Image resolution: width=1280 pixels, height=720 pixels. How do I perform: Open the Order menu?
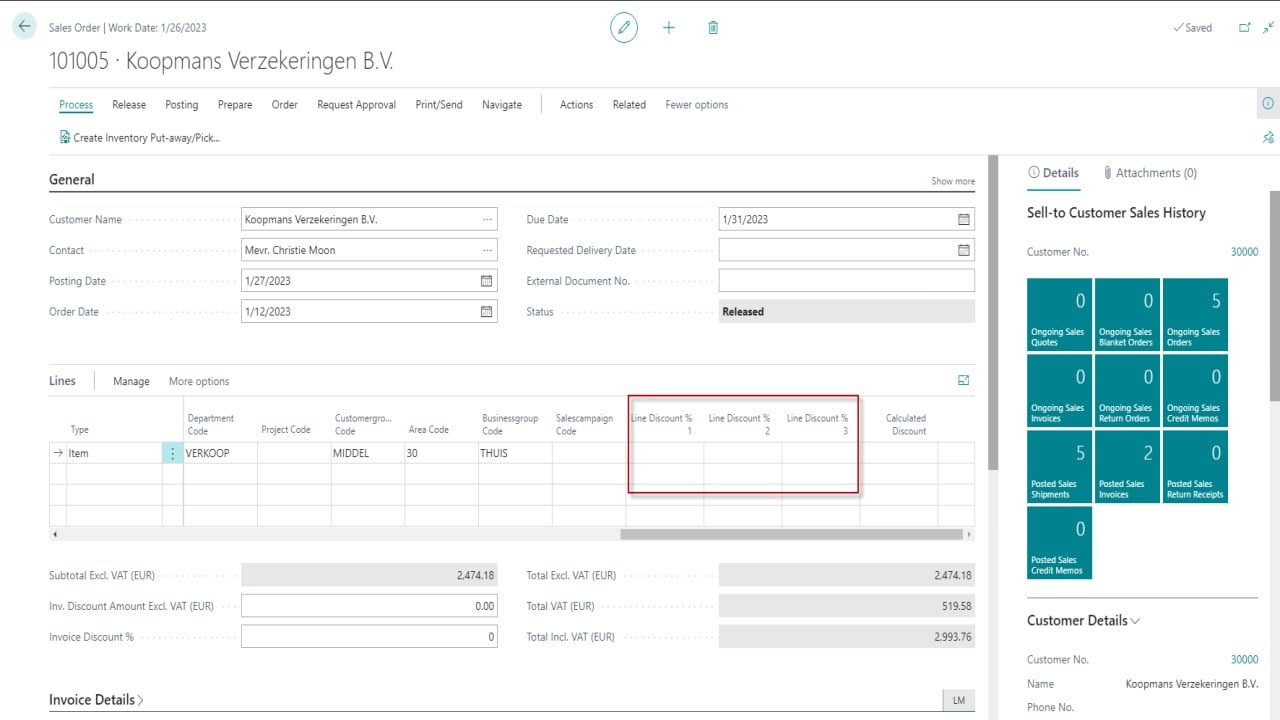285,105
